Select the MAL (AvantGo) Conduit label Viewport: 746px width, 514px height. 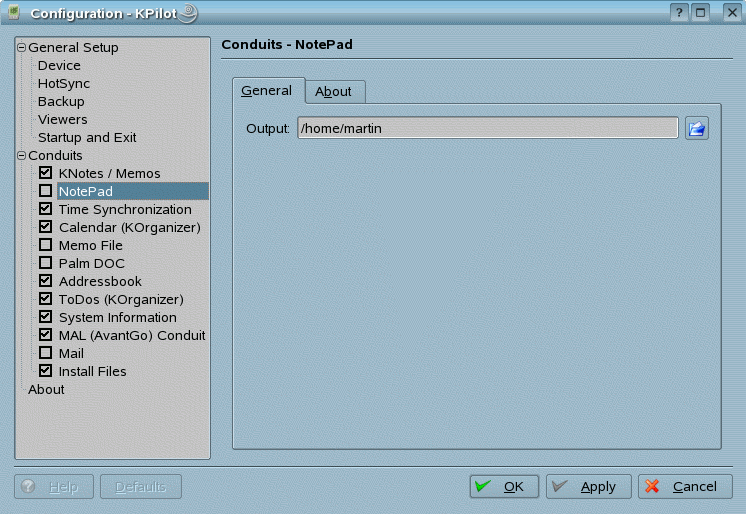pyautogui.click(x=132, y=336)
